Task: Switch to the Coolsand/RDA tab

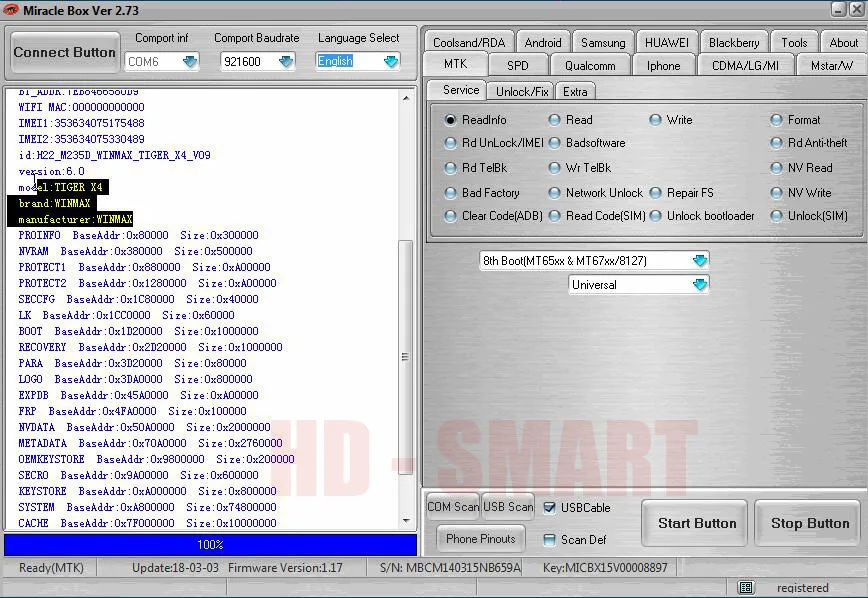Action: click(469, 43)
